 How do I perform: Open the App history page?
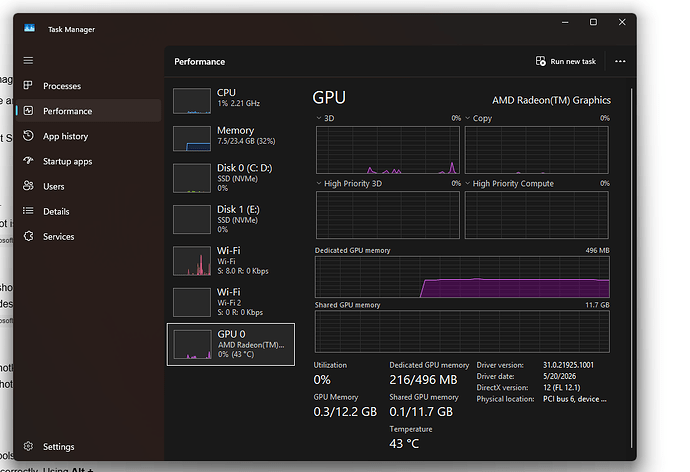pos(88,136)
